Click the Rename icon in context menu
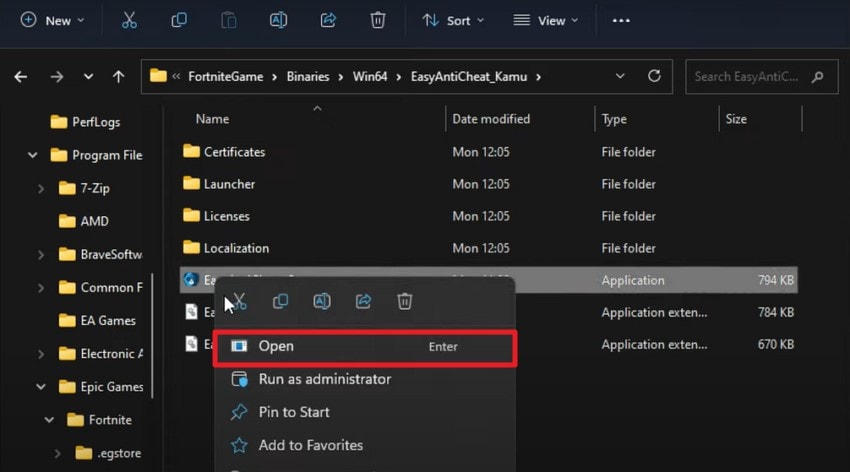Screen dimensions: 850x472 click(321, 301)
